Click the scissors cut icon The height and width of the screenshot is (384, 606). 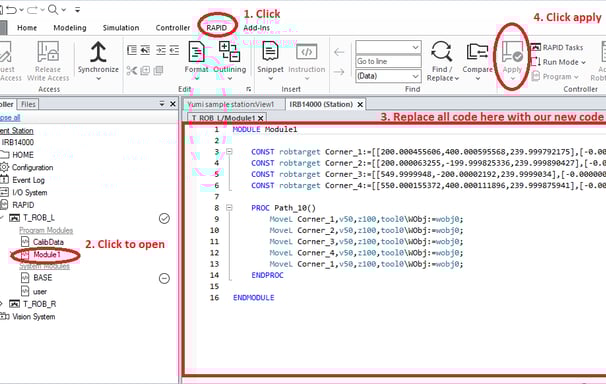(132, 70)
